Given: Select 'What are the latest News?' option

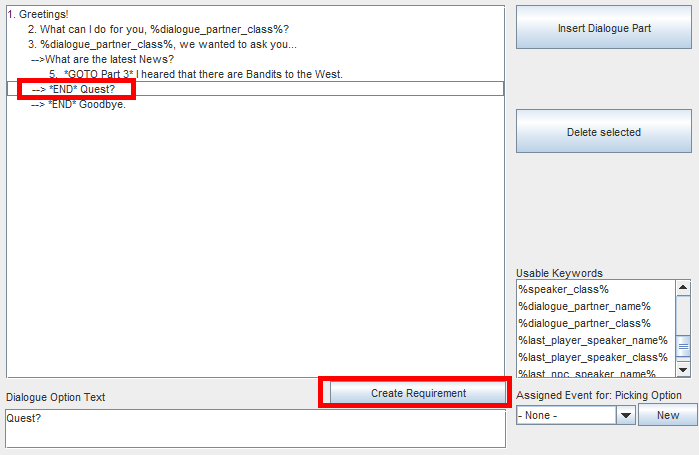Looking at the screenshot, I should click(x=102, y=60).
